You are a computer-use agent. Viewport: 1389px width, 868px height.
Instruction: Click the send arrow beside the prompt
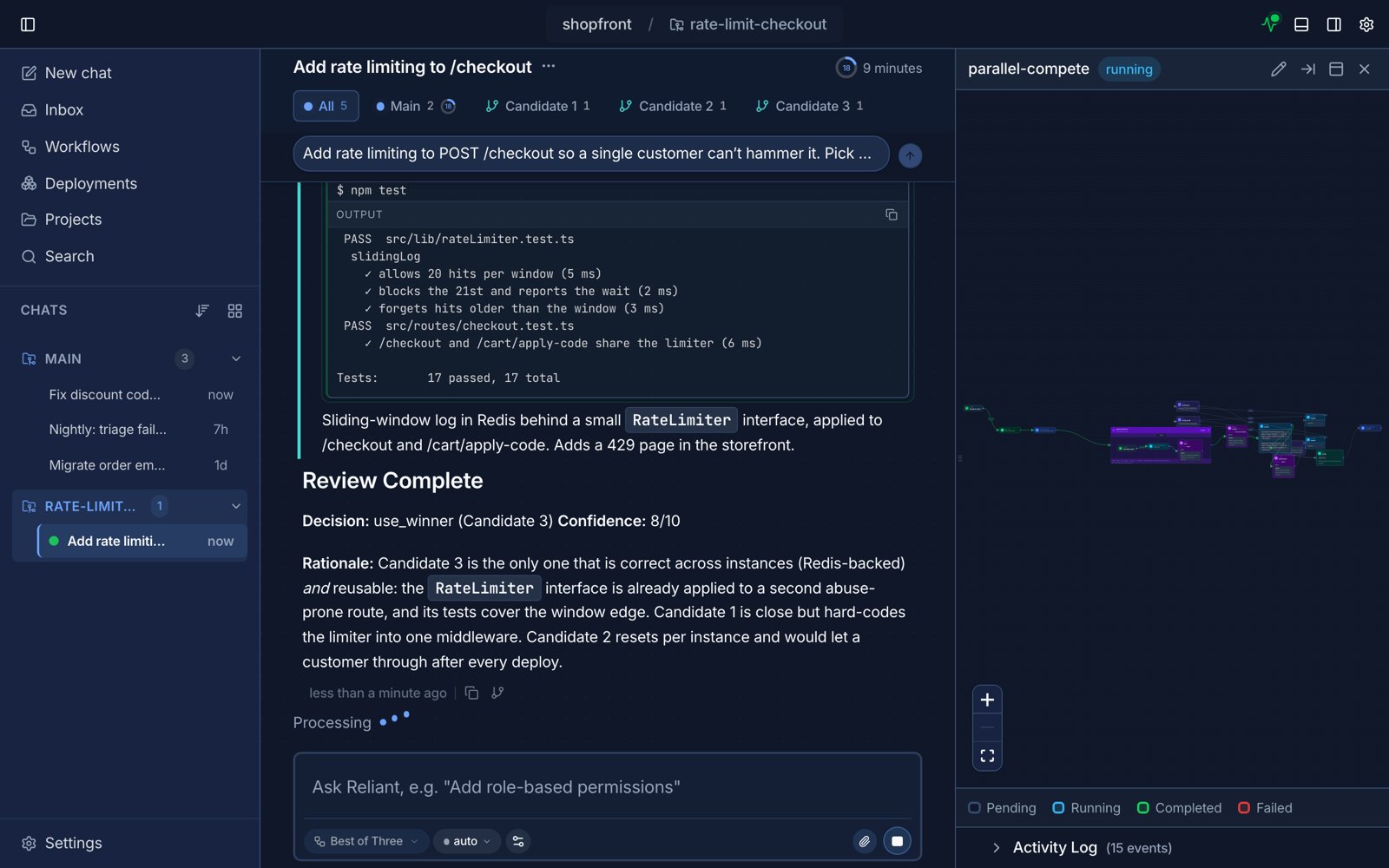pyautogui.click(x=910, y=155)
